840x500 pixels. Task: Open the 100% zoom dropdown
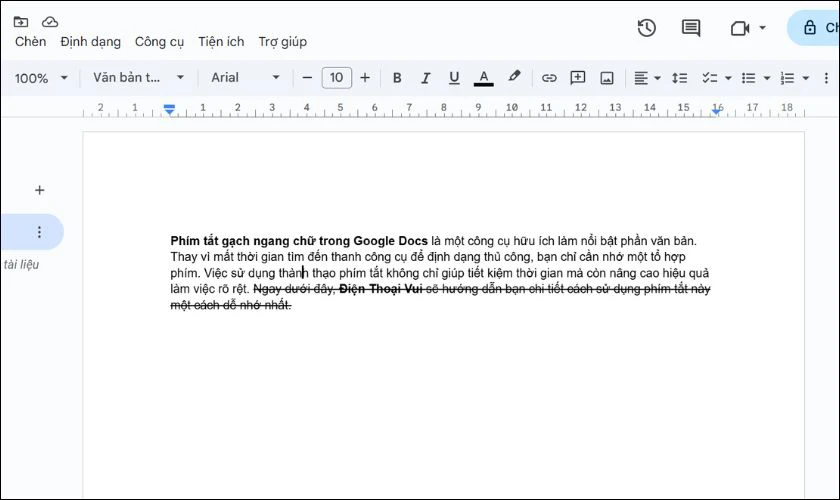coord(41,78)
